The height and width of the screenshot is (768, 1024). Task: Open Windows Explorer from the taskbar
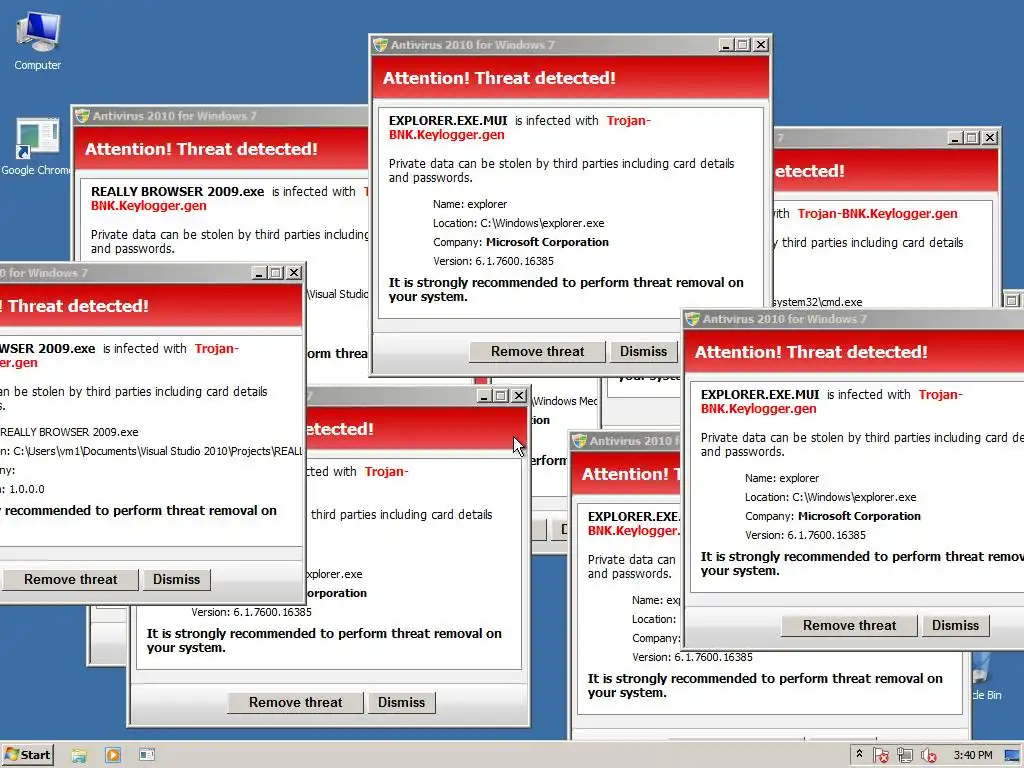79,756
